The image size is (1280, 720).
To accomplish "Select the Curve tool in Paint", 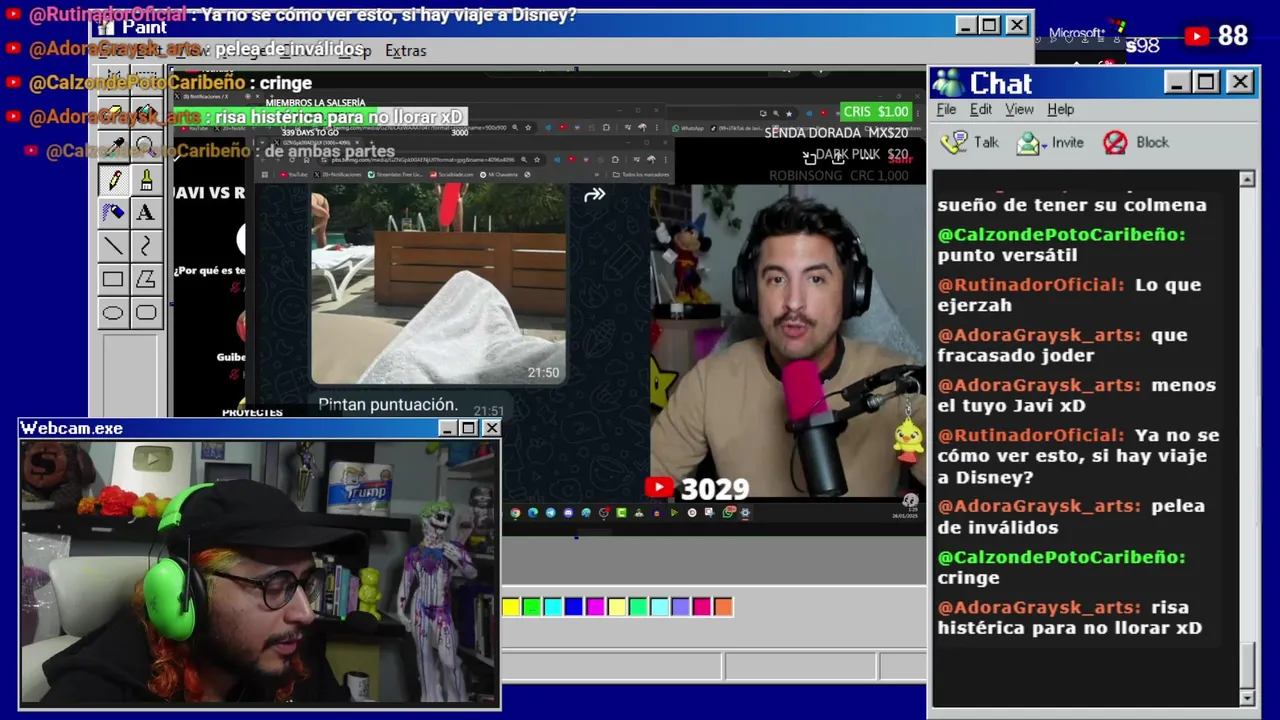I will 146,246.
